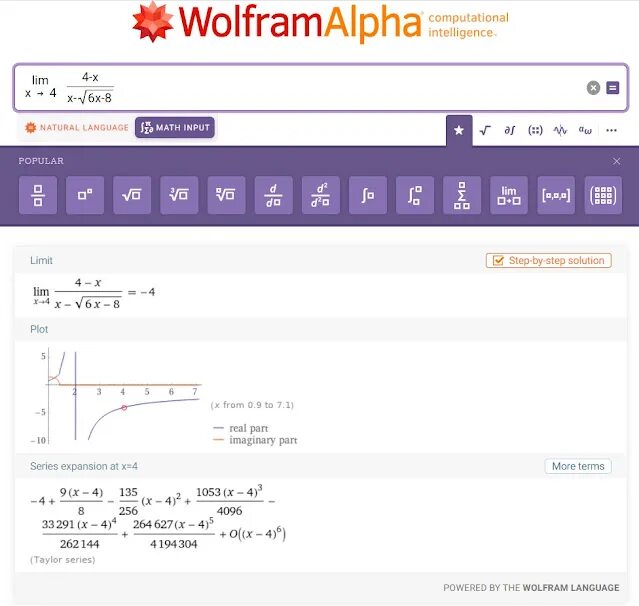Click the 'imaginary part' legend entry
639x606 pixels.
[x=255, y=440]
